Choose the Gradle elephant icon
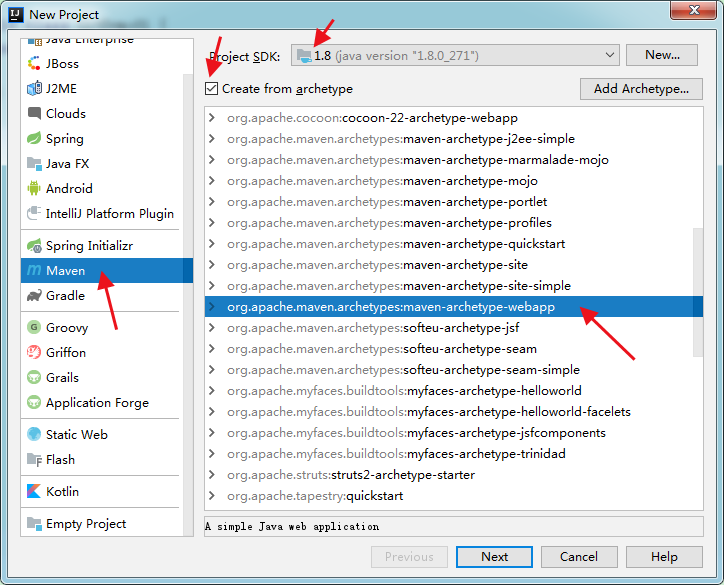The width and height of the screenshot is (724, 585). (34, 296)
